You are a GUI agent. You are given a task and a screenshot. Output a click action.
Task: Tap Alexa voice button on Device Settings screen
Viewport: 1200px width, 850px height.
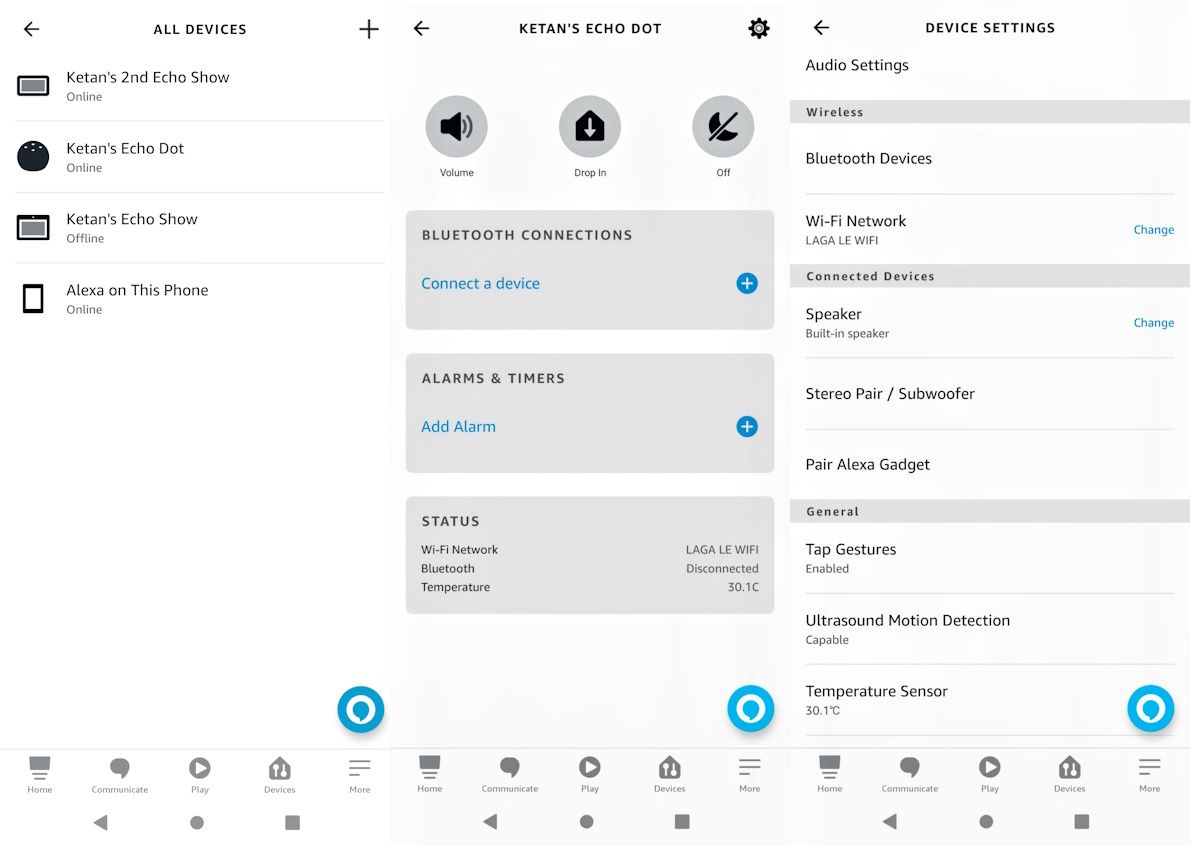[1151, 709]
